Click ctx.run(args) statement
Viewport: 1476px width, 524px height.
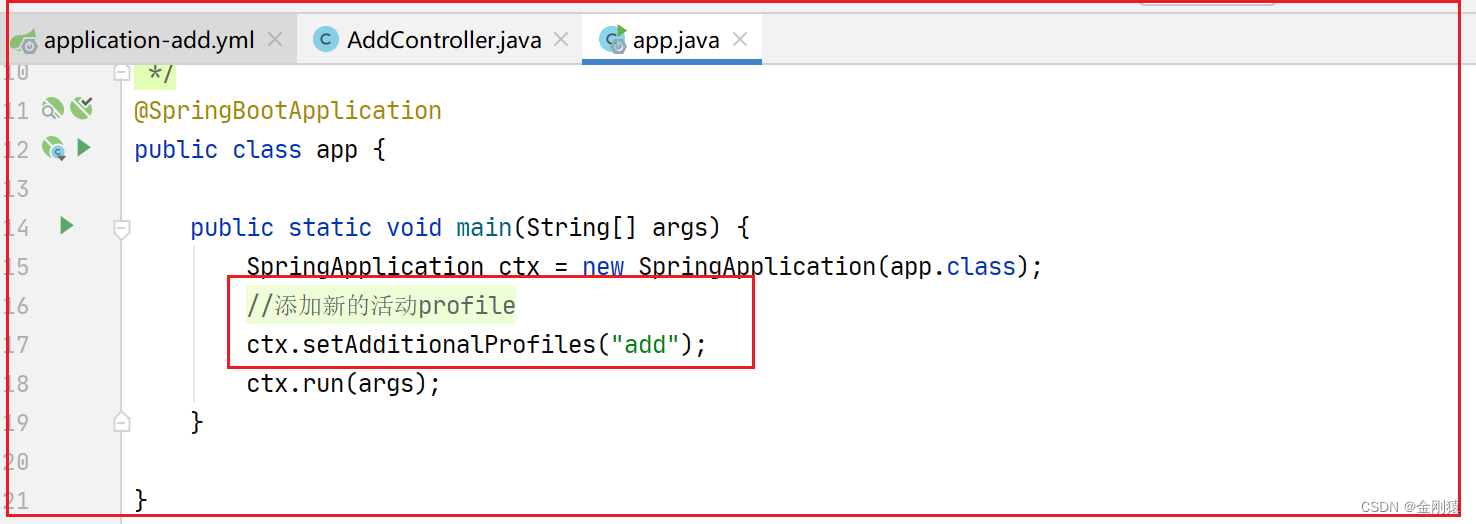coord(343,384)
